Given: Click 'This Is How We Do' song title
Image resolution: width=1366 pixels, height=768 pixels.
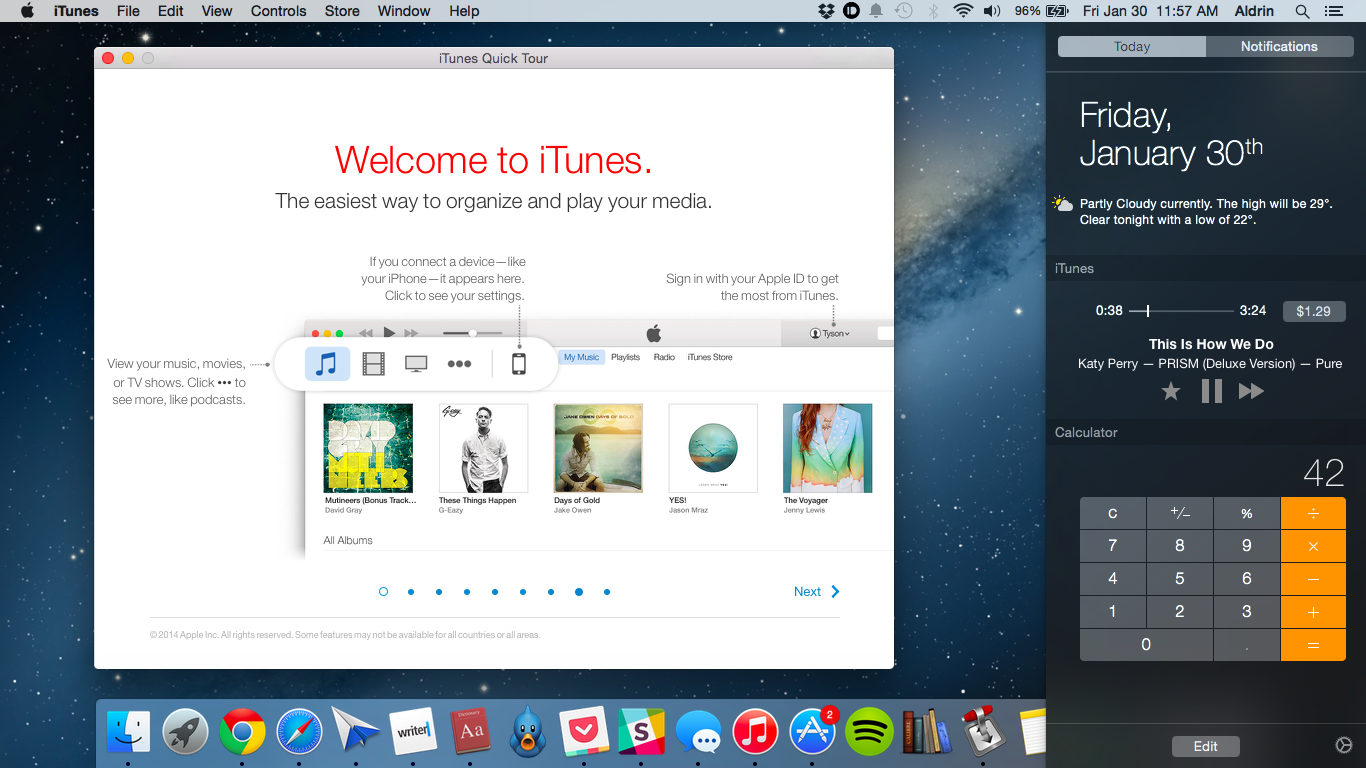Looking at the screenshot, I should [x=1211, y=344].
